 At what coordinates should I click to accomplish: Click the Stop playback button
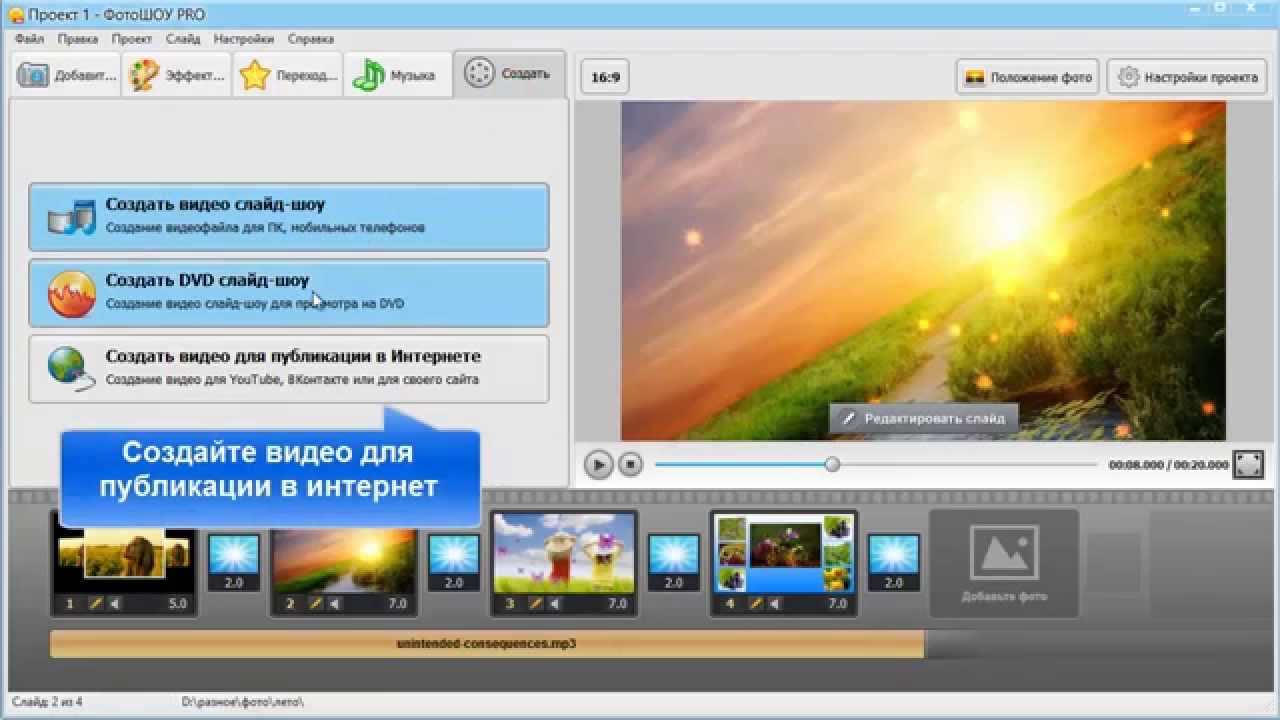click(x=629, y=465)
